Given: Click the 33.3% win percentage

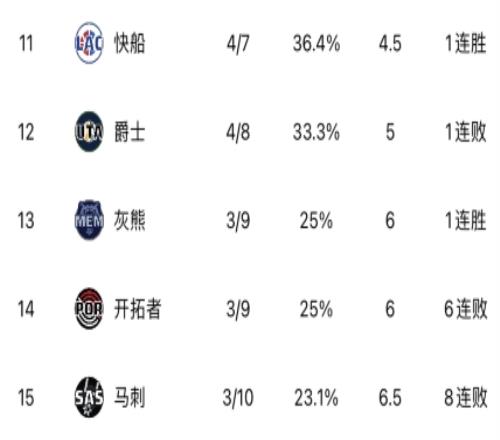Looking at the screenshot, I should click(316, 132).
